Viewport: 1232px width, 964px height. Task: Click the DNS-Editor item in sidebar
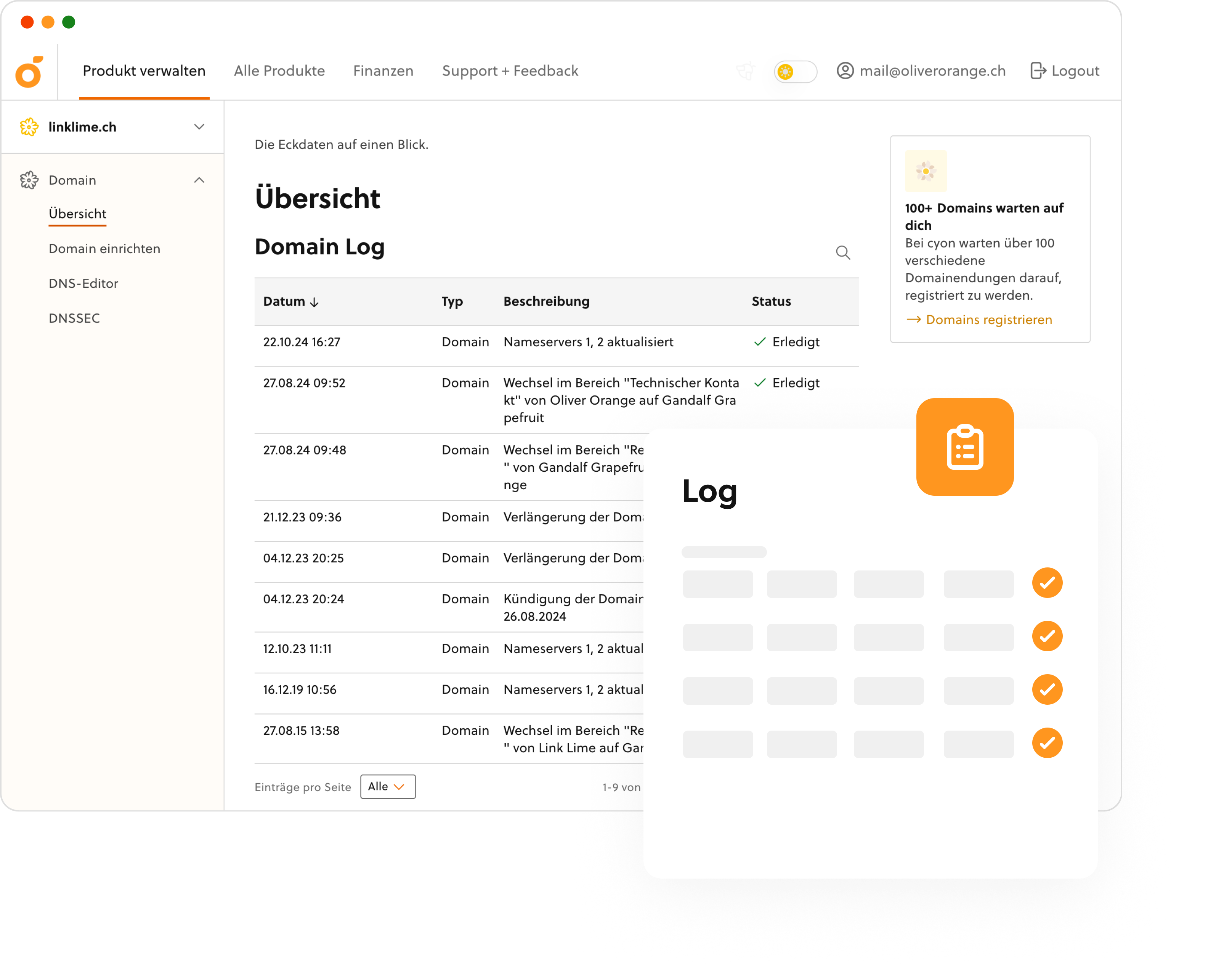83,283
